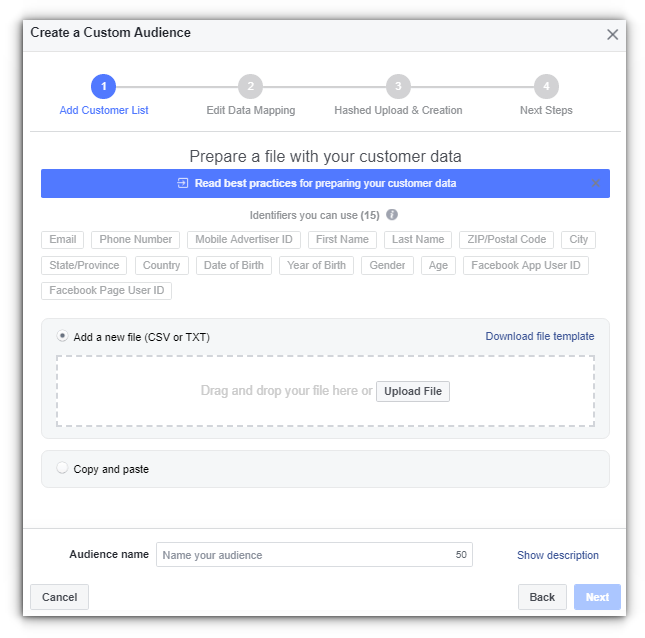Click the step 3 circle icon
This screenshot has height=638, width=645.
coord(398,86)
